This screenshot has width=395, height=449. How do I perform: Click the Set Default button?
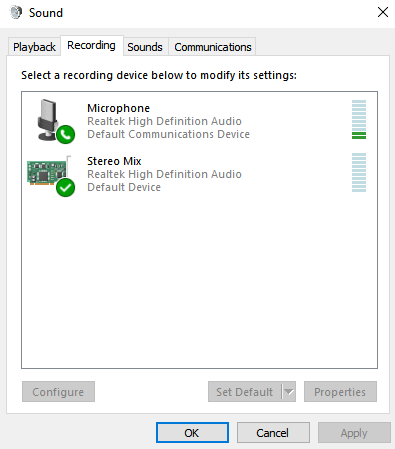click(x=245, y=392)
